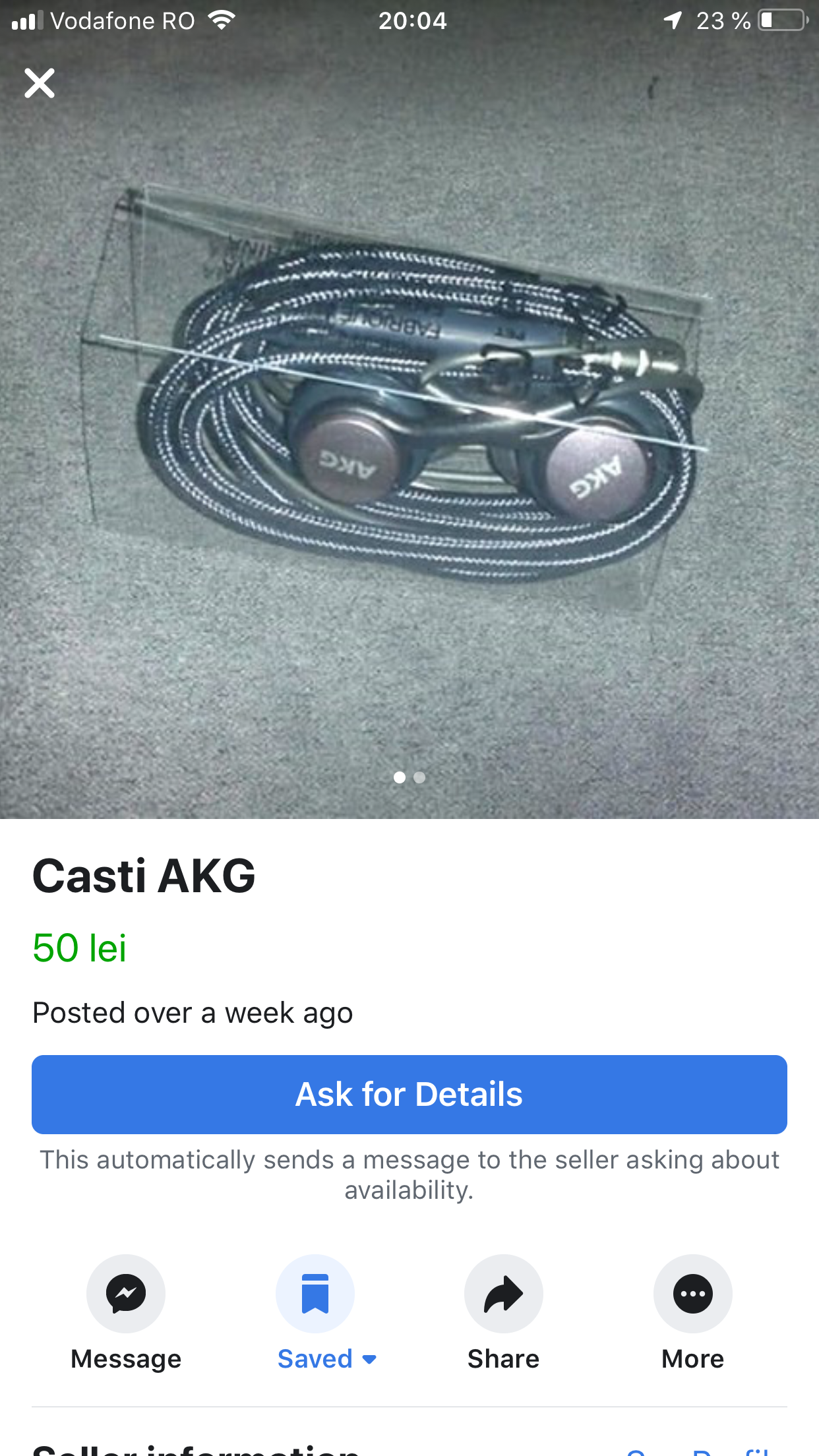
Task: Tap the 50 lei price
Action: pyautogui.click(x=80, y=948)
